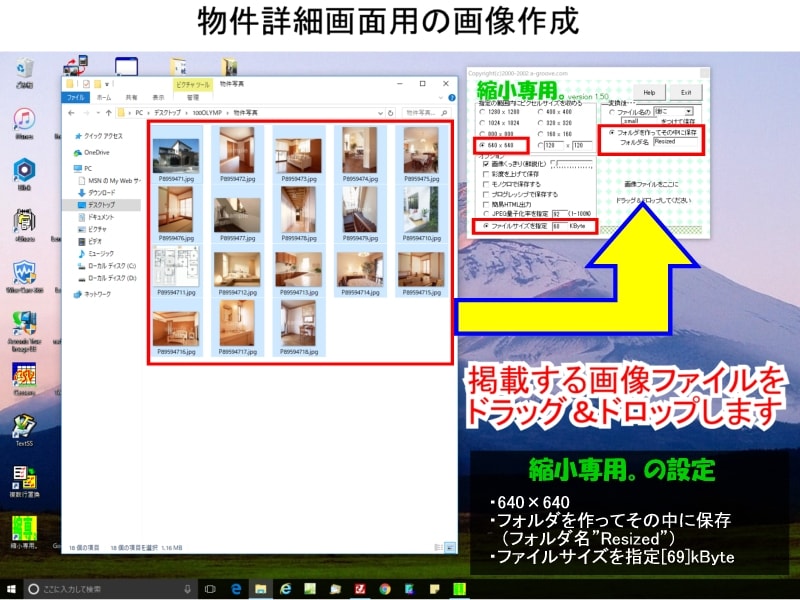Open the ホーム ribbon tab
Viewport: 800px width, 600px height.
(104, 97)
